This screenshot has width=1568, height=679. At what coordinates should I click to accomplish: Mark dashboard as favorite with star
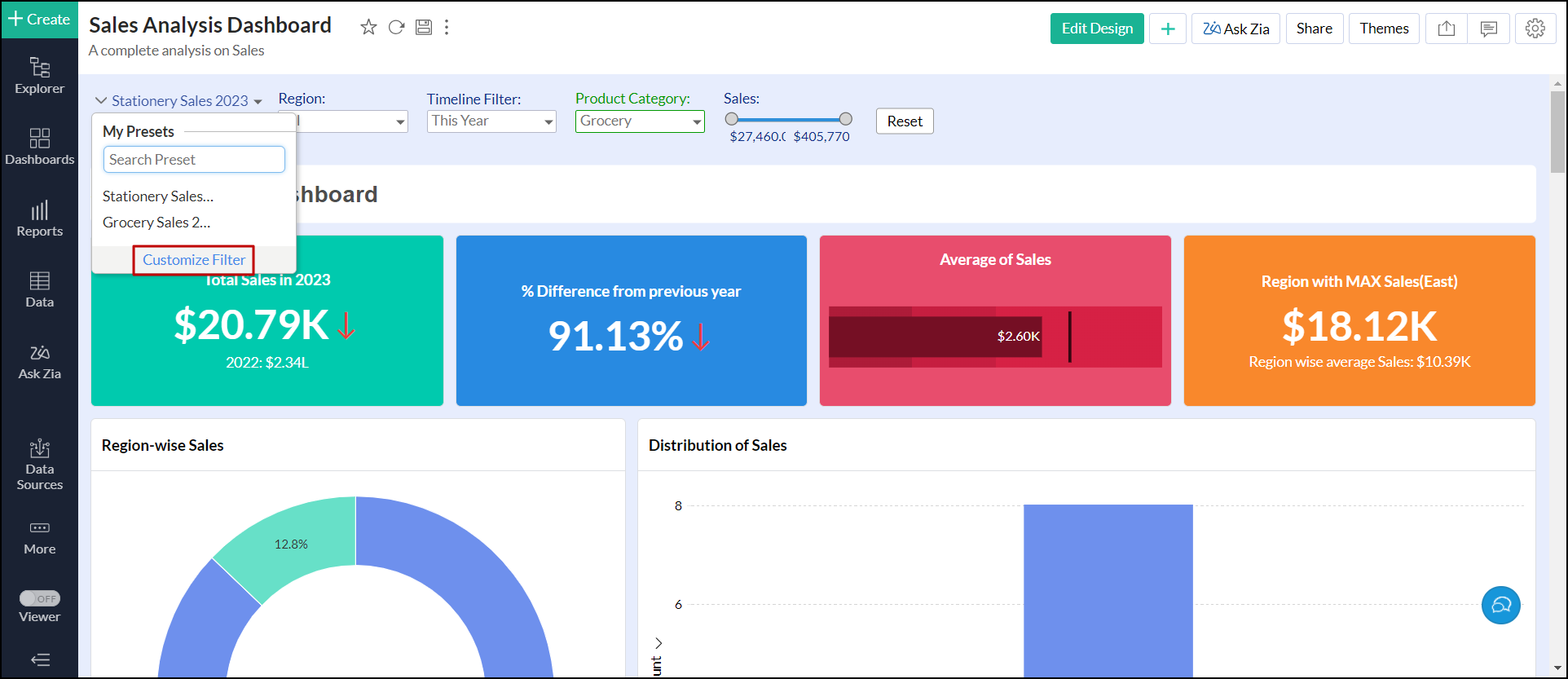point(368,27)
